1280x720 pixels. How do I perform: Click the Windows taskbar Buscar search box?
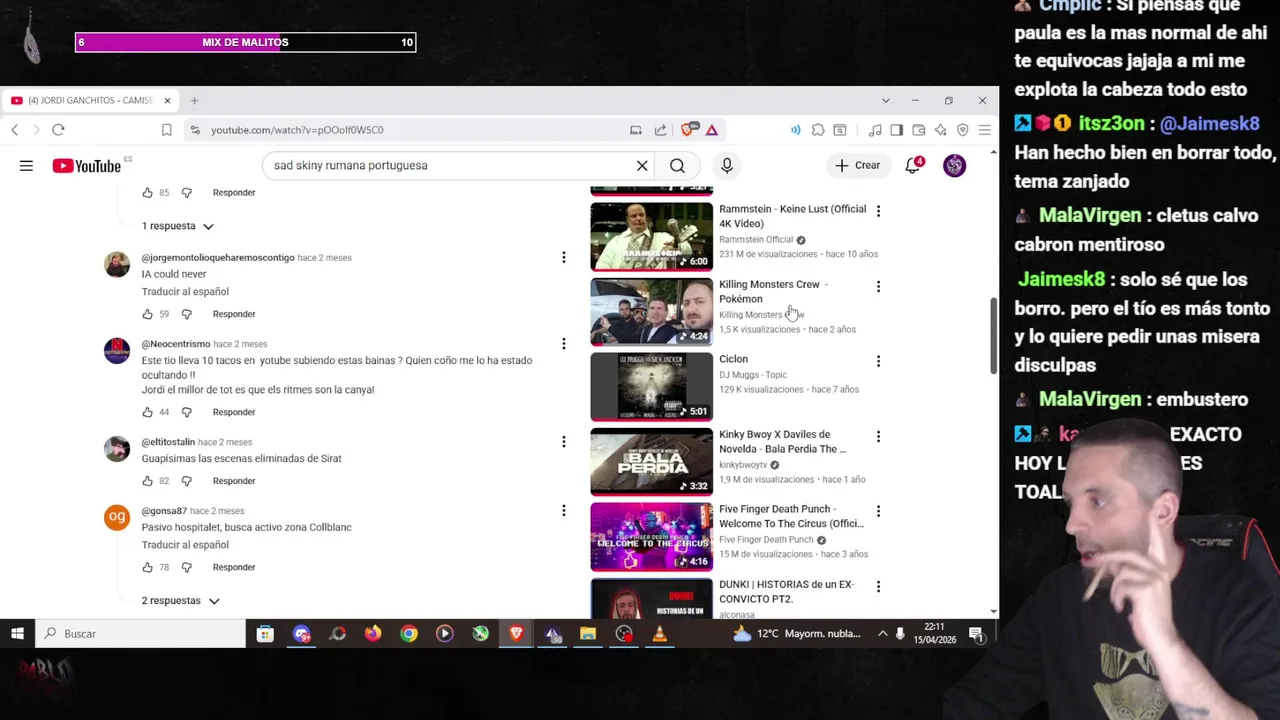point(140,633)
